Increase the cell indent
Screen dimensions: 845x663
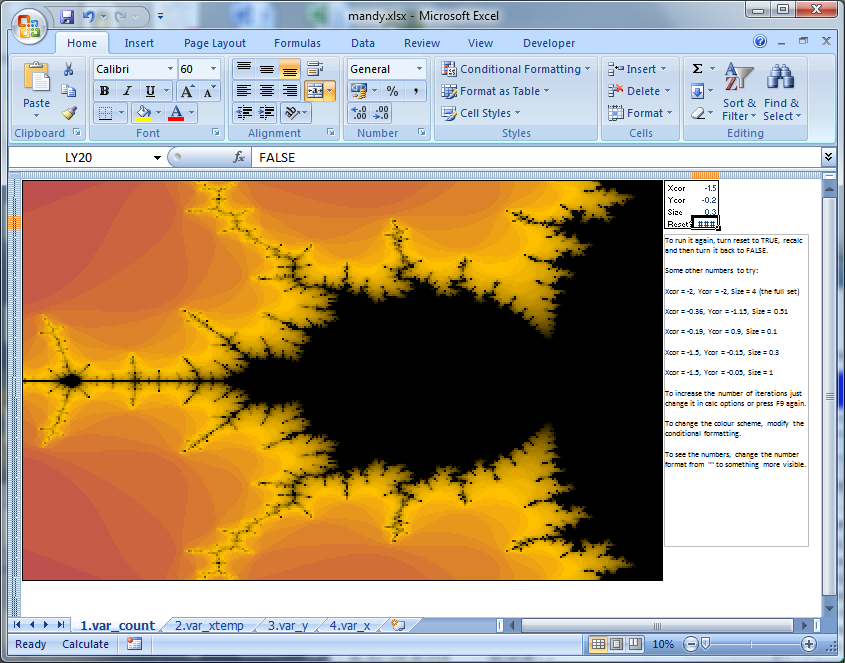(267, 113)
